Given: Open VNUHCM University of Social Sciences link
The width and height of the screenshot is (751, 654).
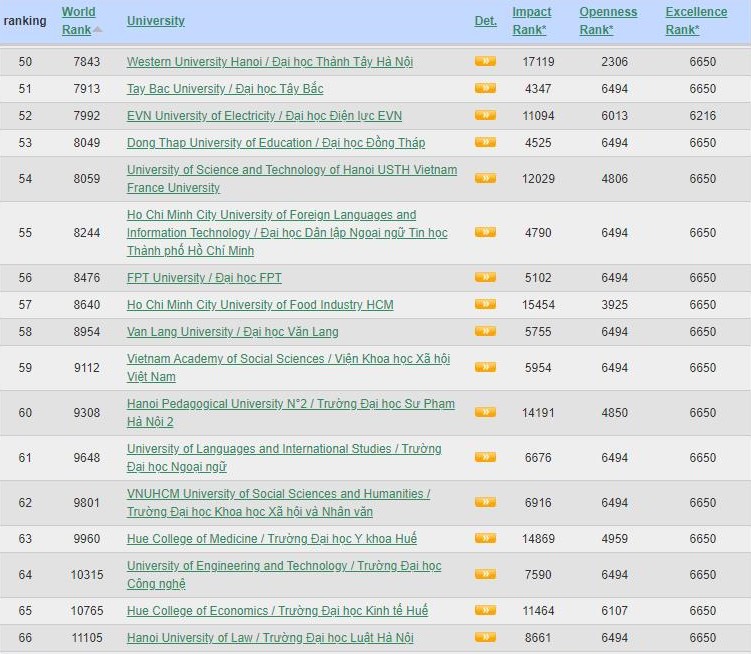Looking at the screenshot, I should click(279, 503).
